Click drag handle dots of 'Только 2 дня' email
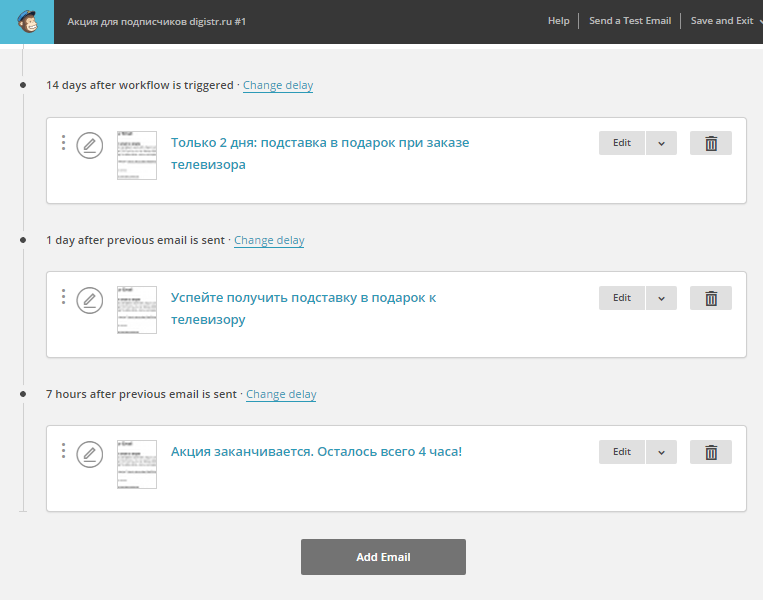 [63, 142]
